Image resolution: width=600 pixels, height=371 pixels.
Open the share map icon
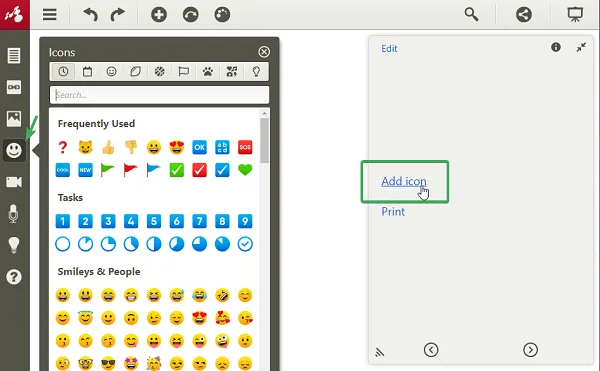(524, 15)
